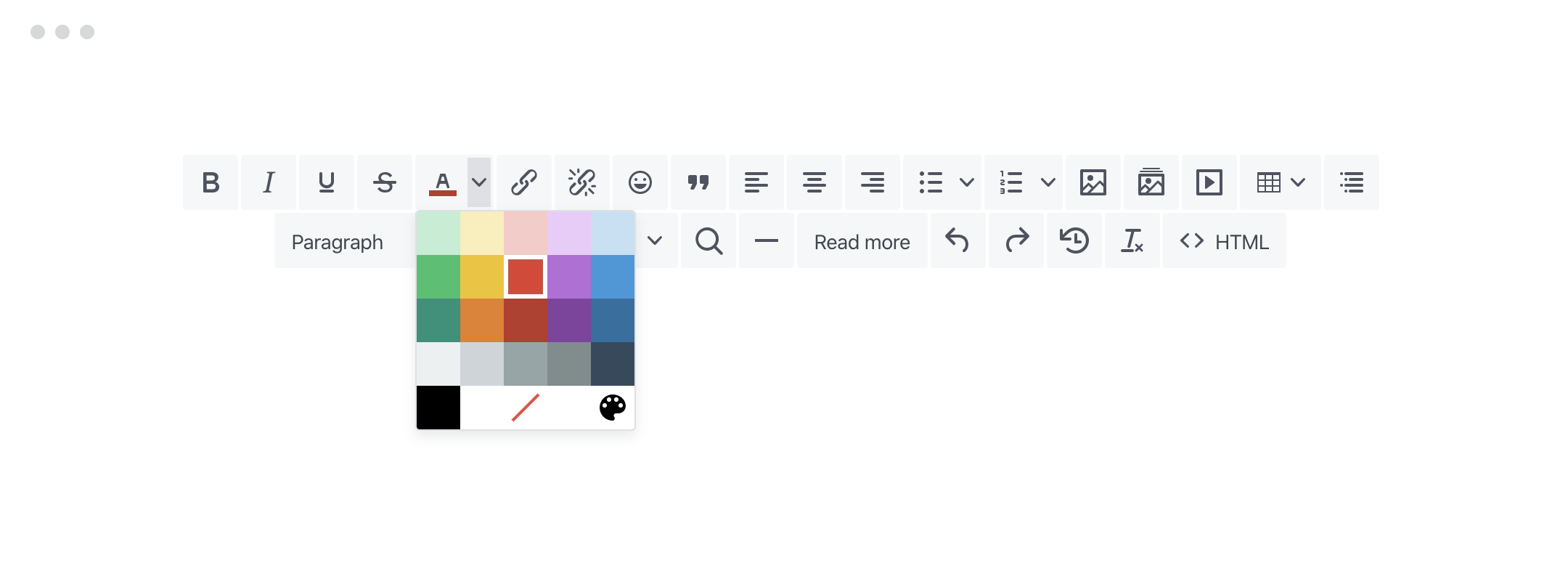Click the unlink icon
Image resolution: width=1568 pixels, height=579 pixels.
[x=582, y=182]
